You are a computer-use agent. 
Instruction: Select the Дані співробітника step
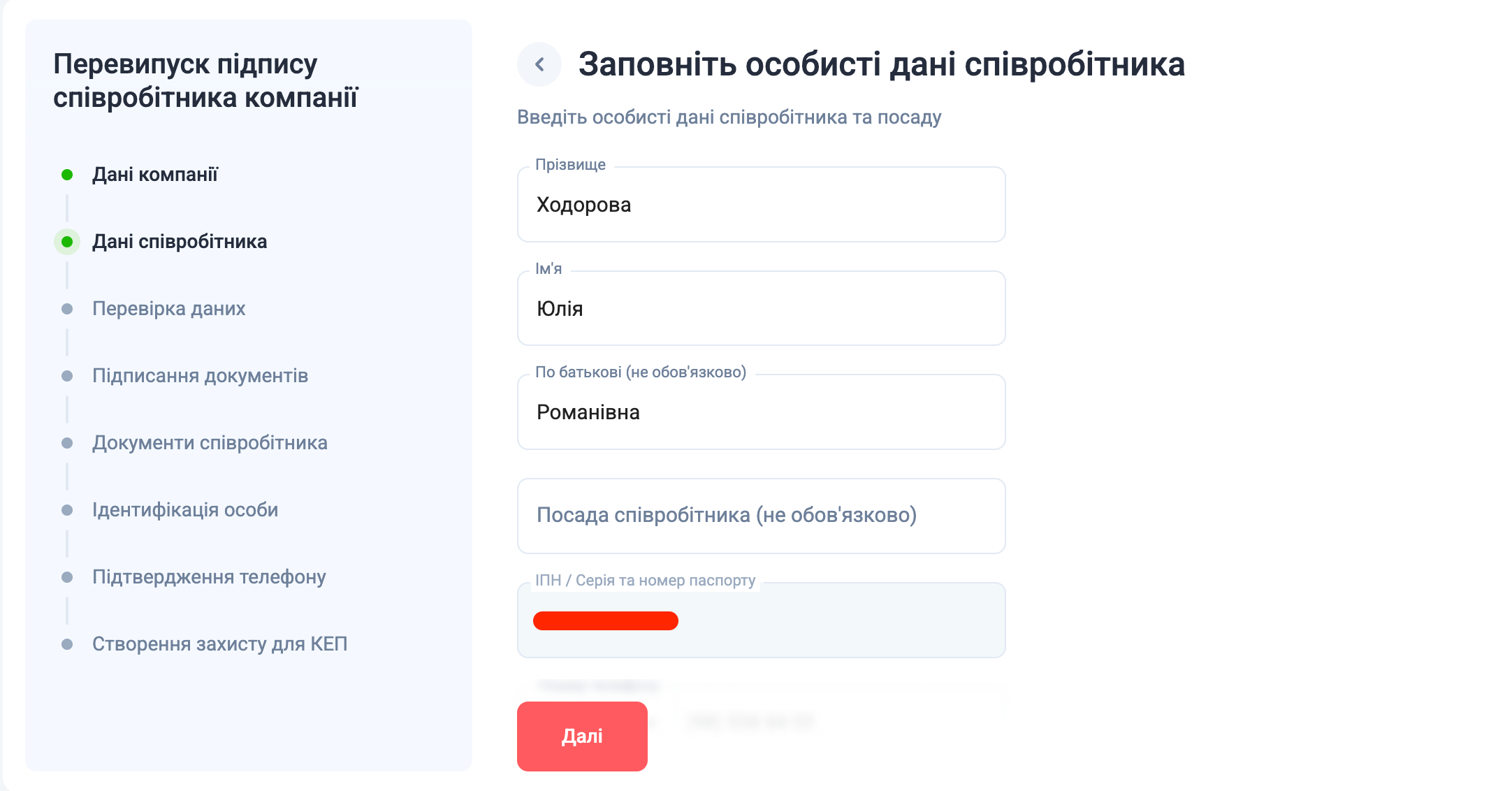click(180, 242)
